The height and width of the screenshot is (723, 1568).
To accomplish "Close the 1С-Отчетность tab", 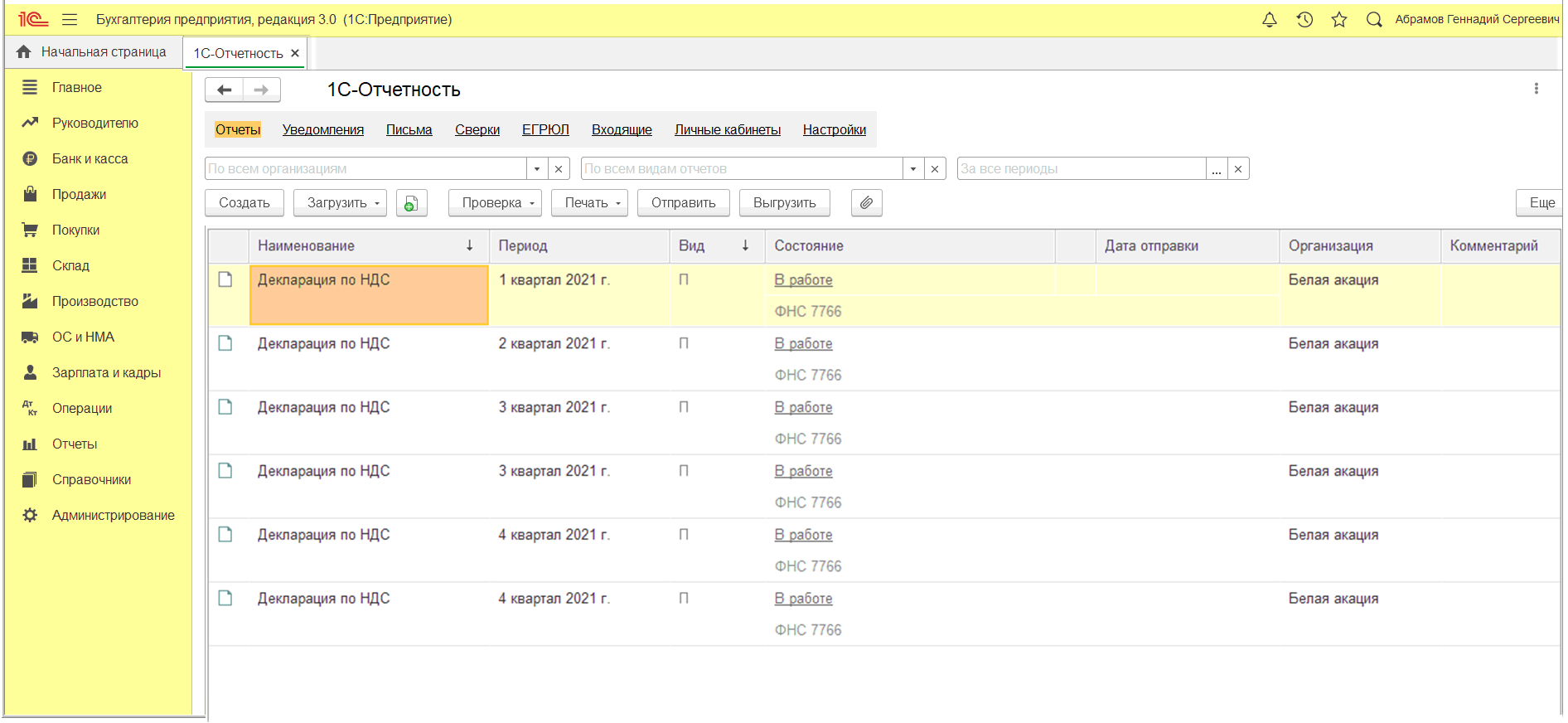I will pos(295,53).
